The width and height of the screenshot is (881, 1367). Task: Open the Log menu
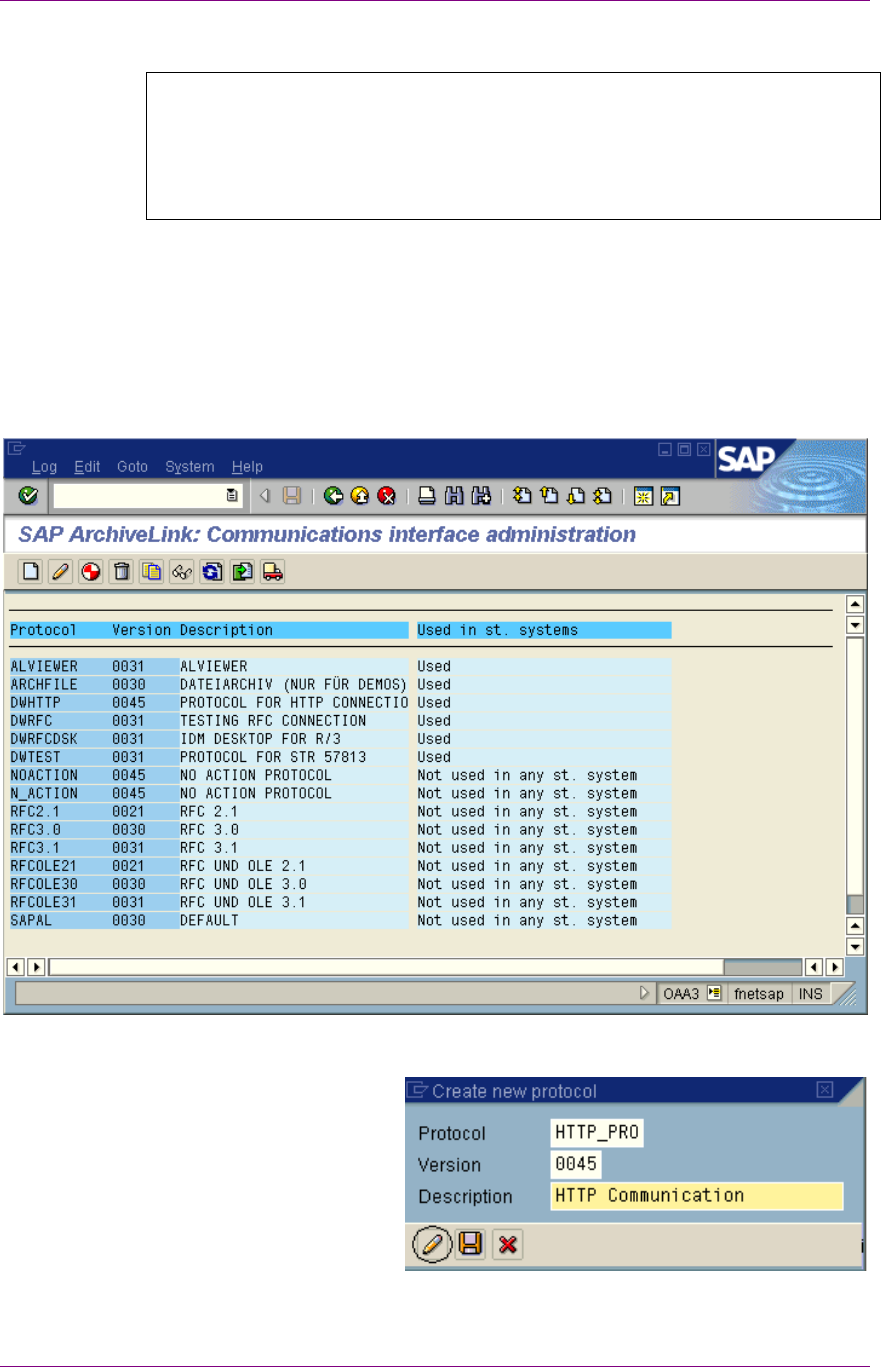[45, 466]
